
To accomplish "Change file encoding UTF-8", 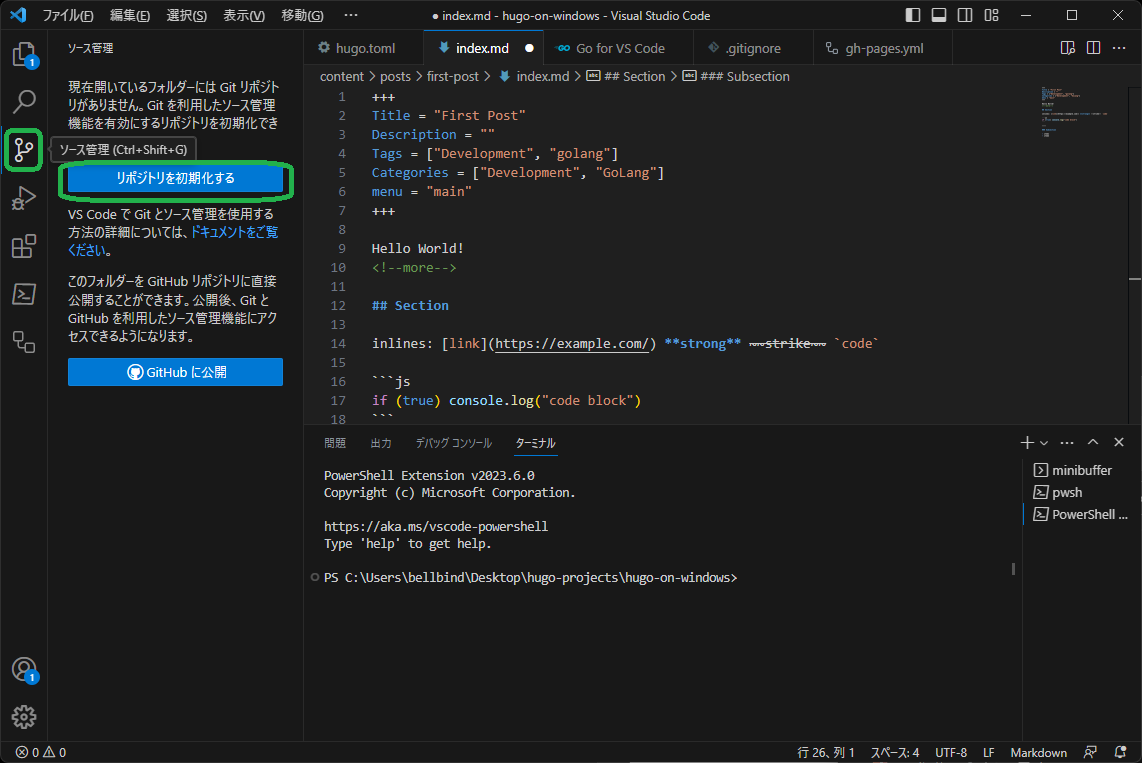I will point(951,753).
